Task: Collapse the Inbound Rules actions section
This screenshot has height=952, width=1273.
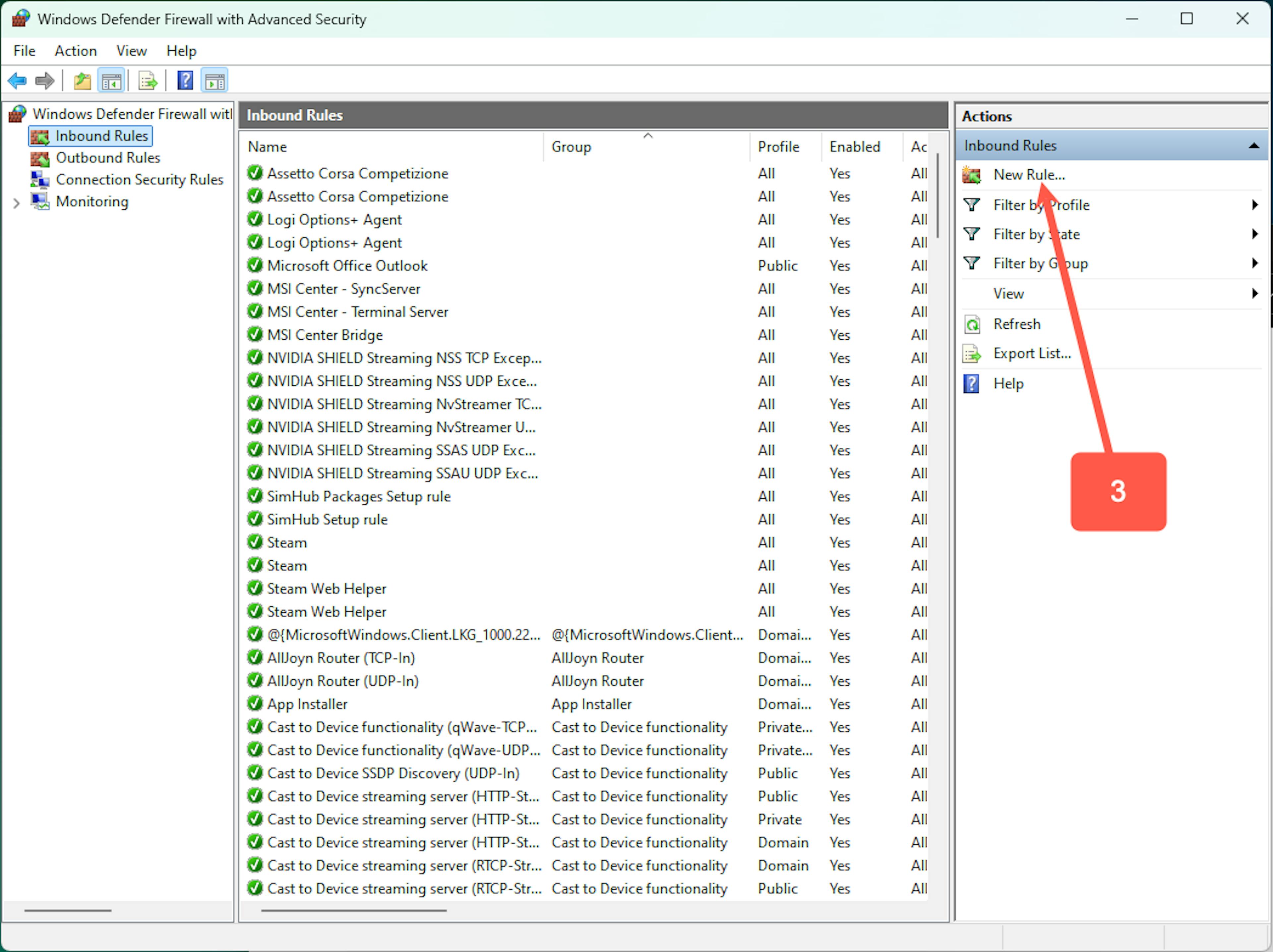Action: (1253, 146)
